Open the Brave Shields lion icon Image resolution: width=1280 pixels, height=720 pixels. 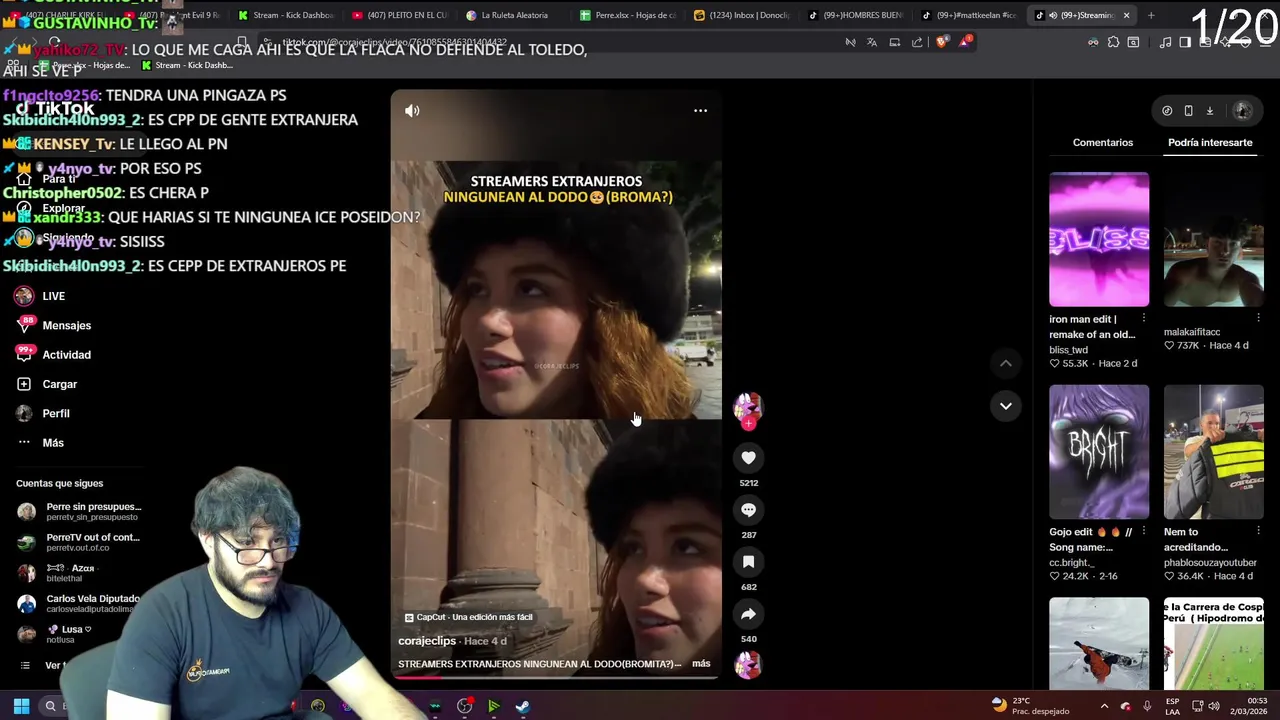pos(942,42)
